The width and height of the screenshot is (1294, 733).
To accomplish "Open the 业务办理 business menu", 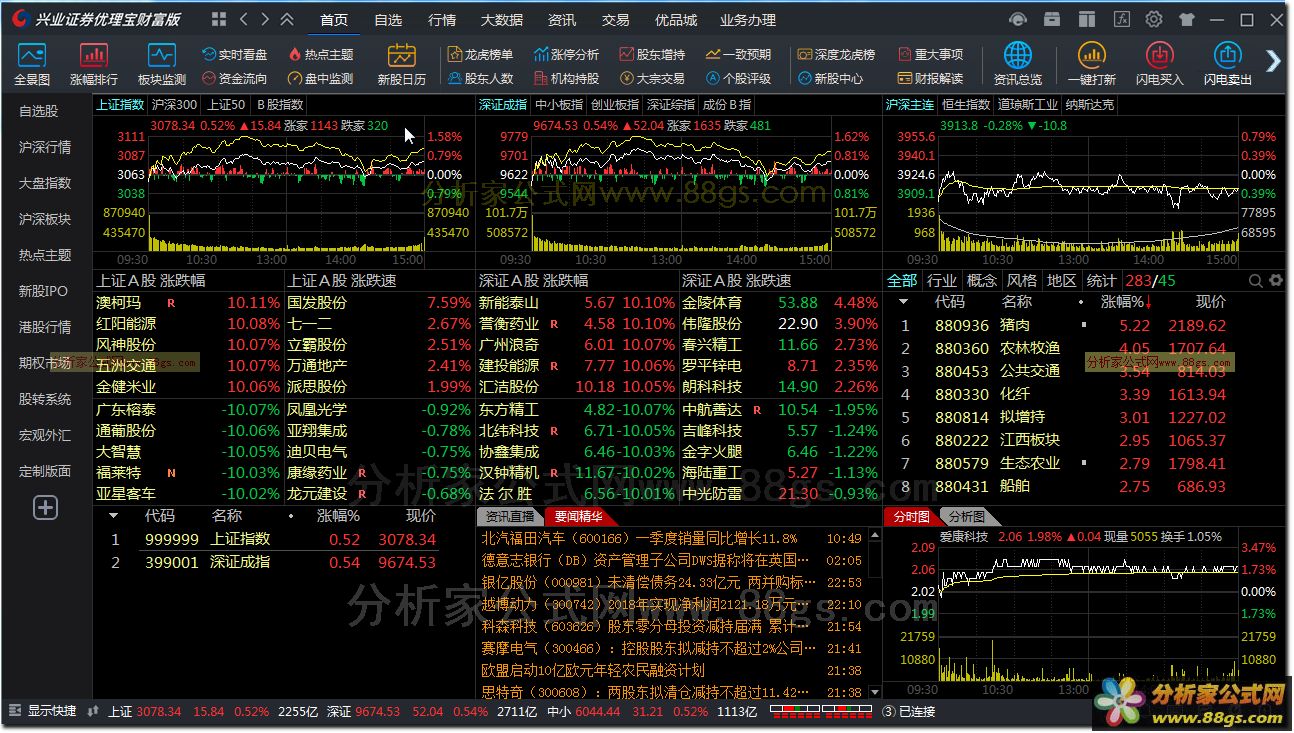I will [x=748, y=20].
